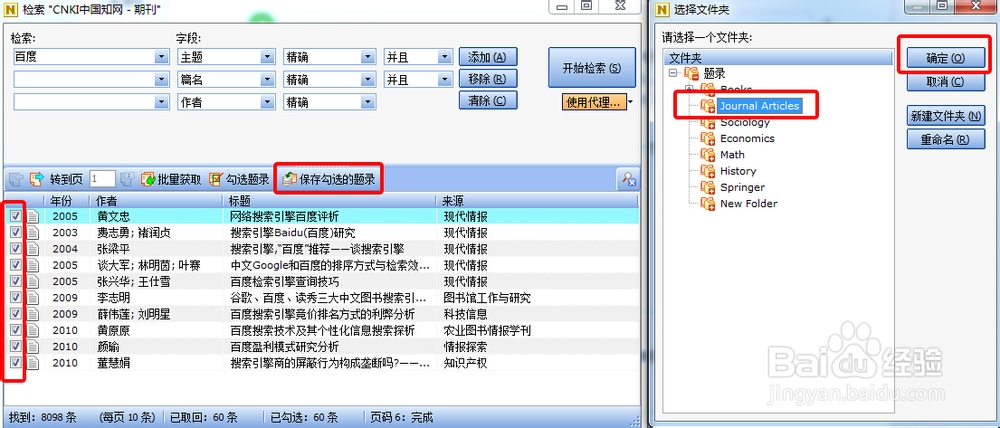
Task: Uncheck the 黄原原 2010 record checkbox
Action: coord(16,330)
